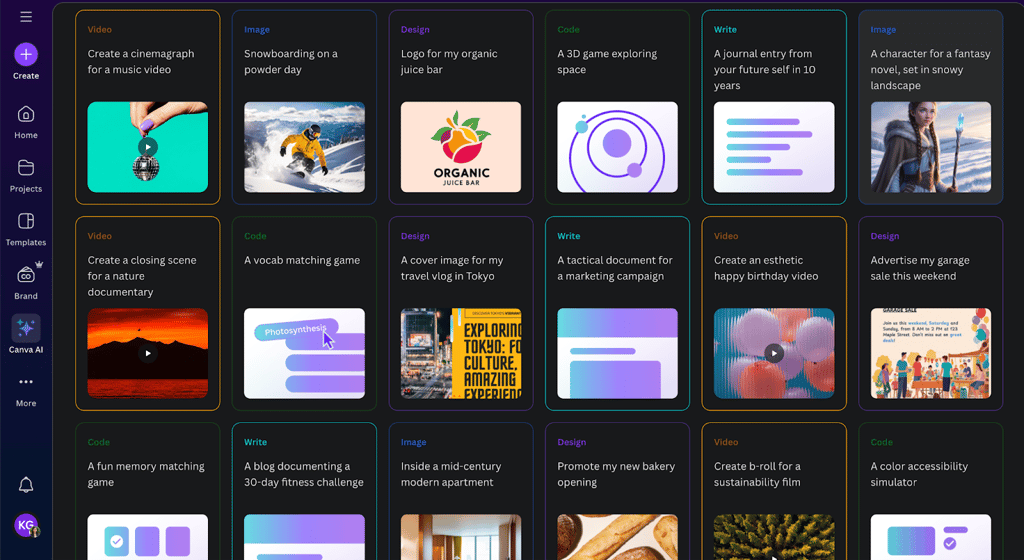Go to Home in sidebar
Screen dimensions: 1024x560
[26, 123]
